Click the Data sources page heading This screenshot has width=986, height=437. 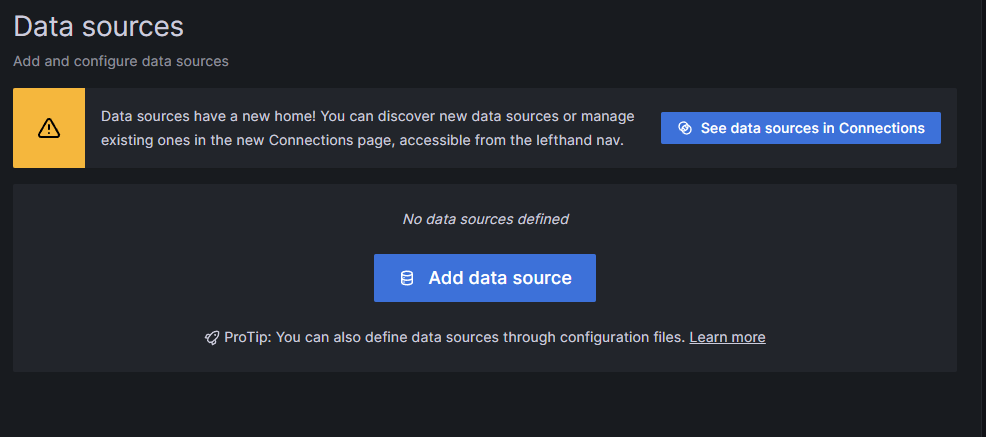(x=99, y=27)
